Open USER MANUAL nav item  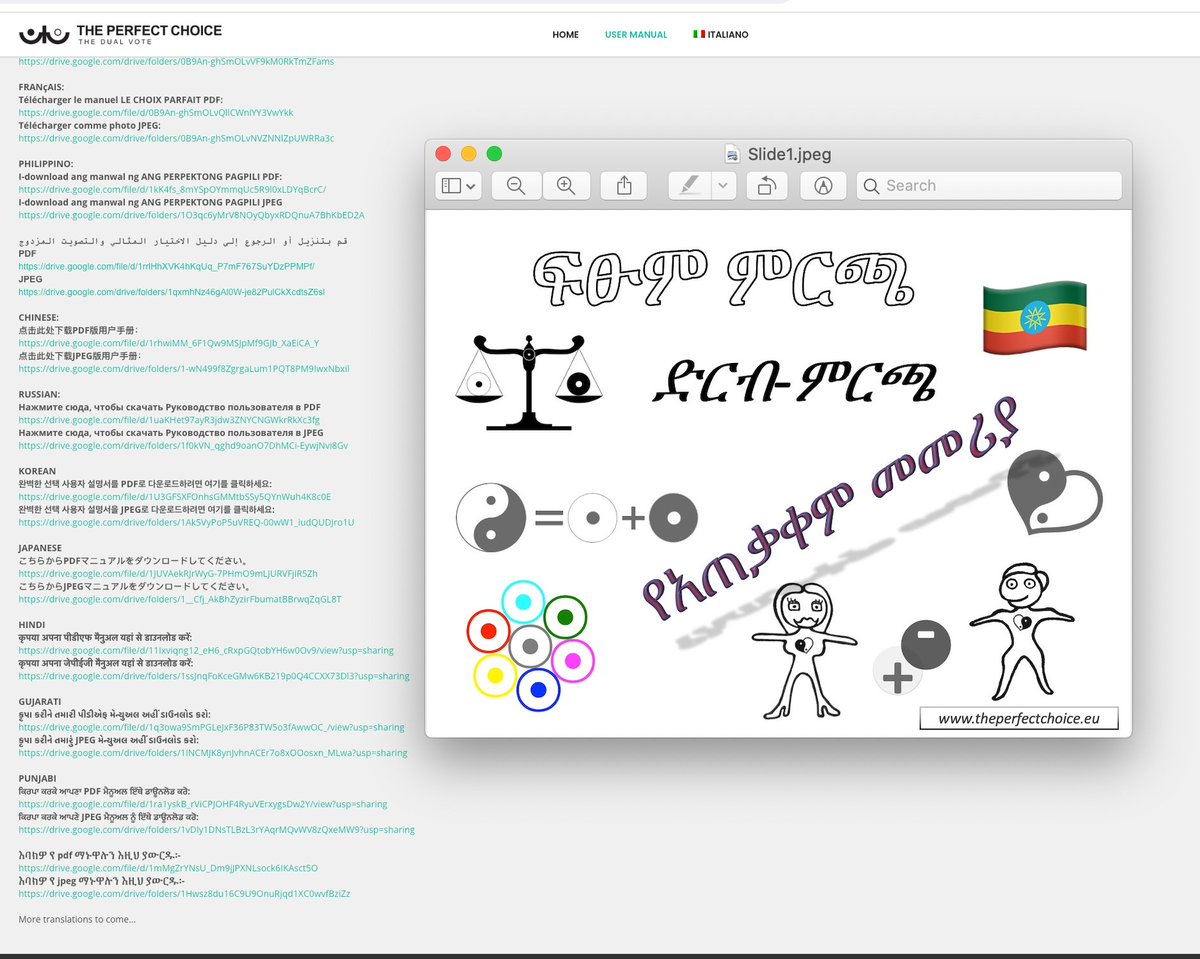[636, 35]
